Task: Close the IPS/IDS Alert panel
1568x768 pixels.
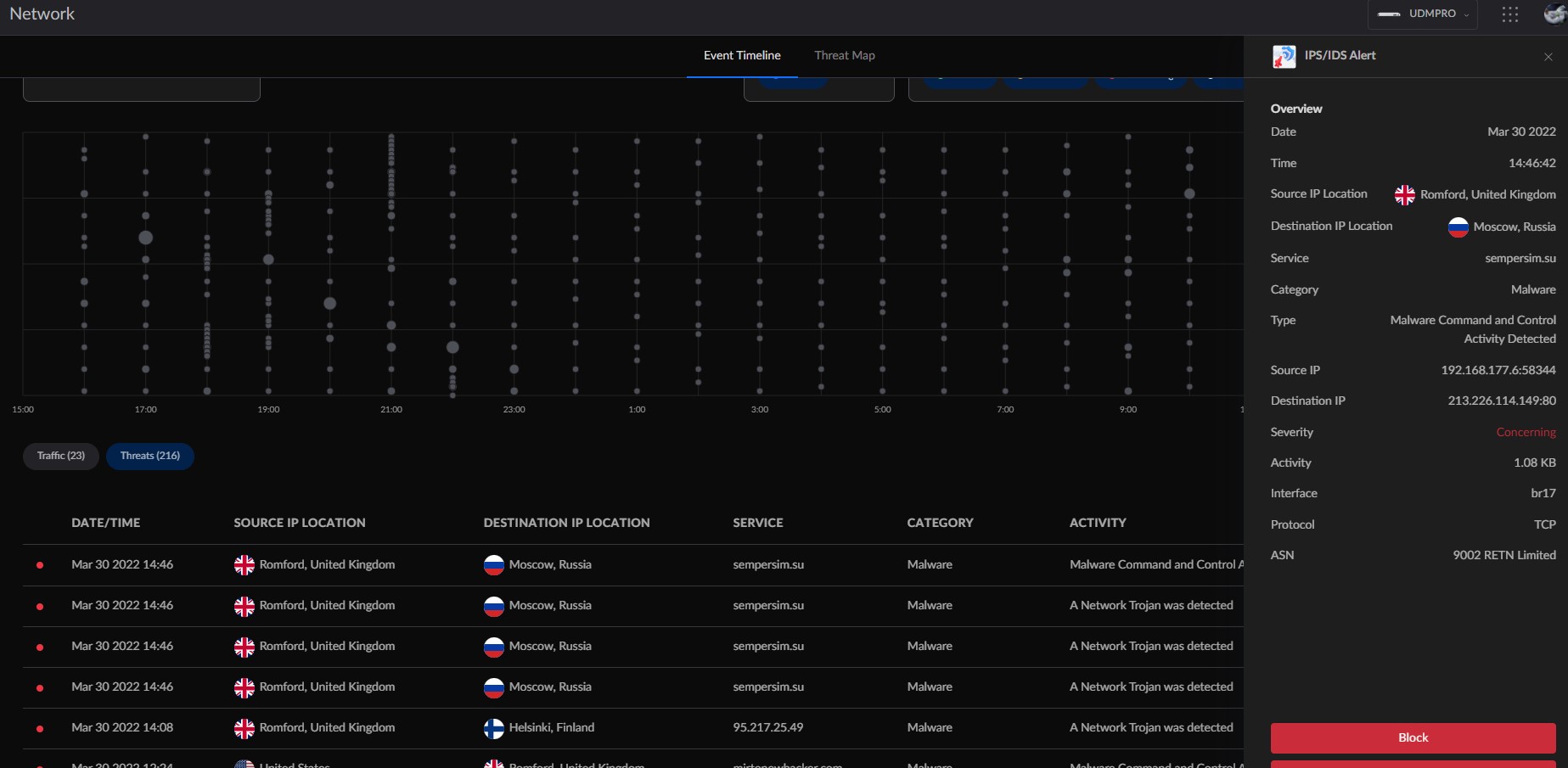Action: pyautogui.click(x=1548, y=57)
